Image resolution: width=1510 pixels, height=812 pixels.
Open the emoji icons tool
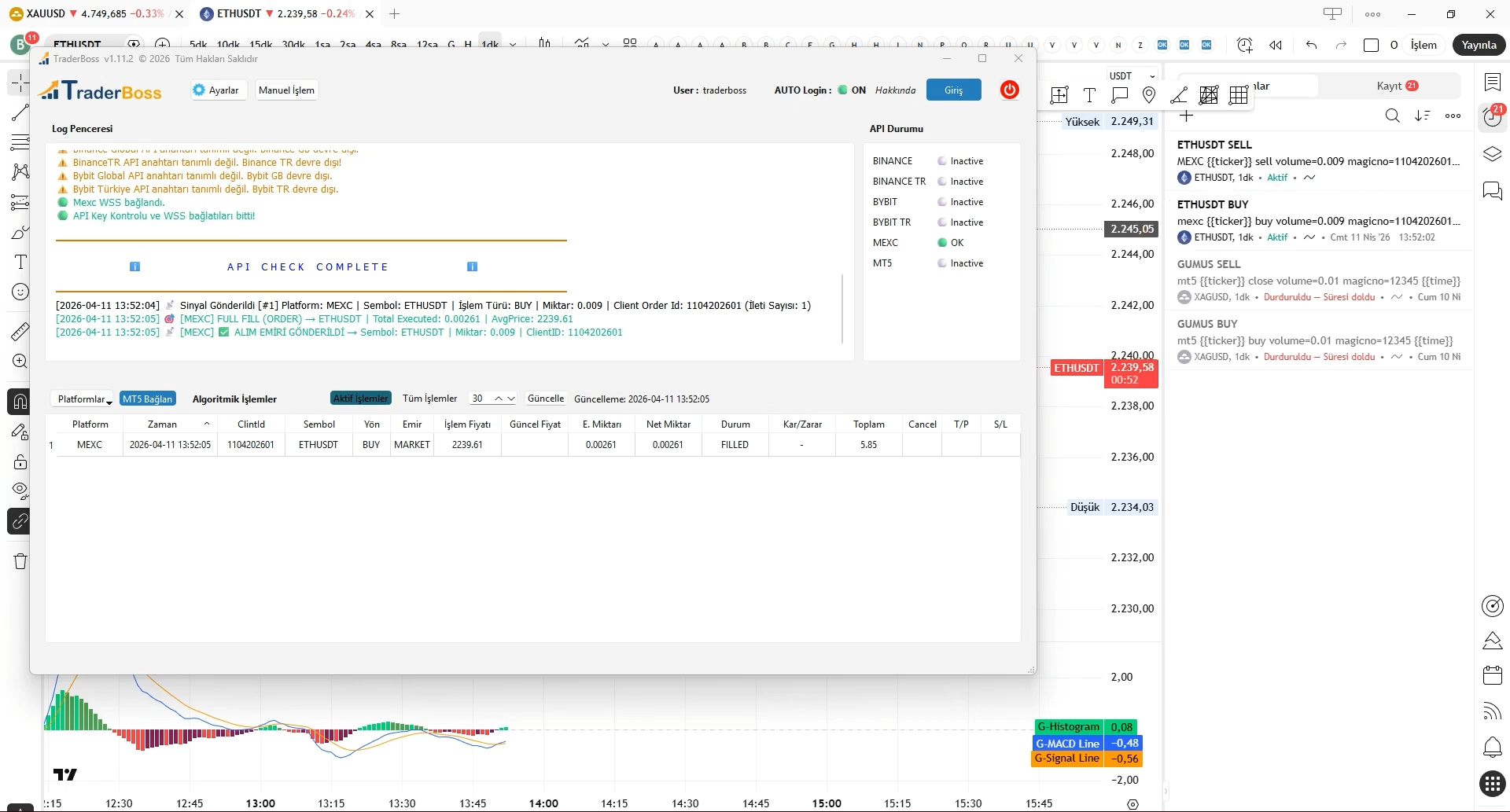[x=20, y=292]
